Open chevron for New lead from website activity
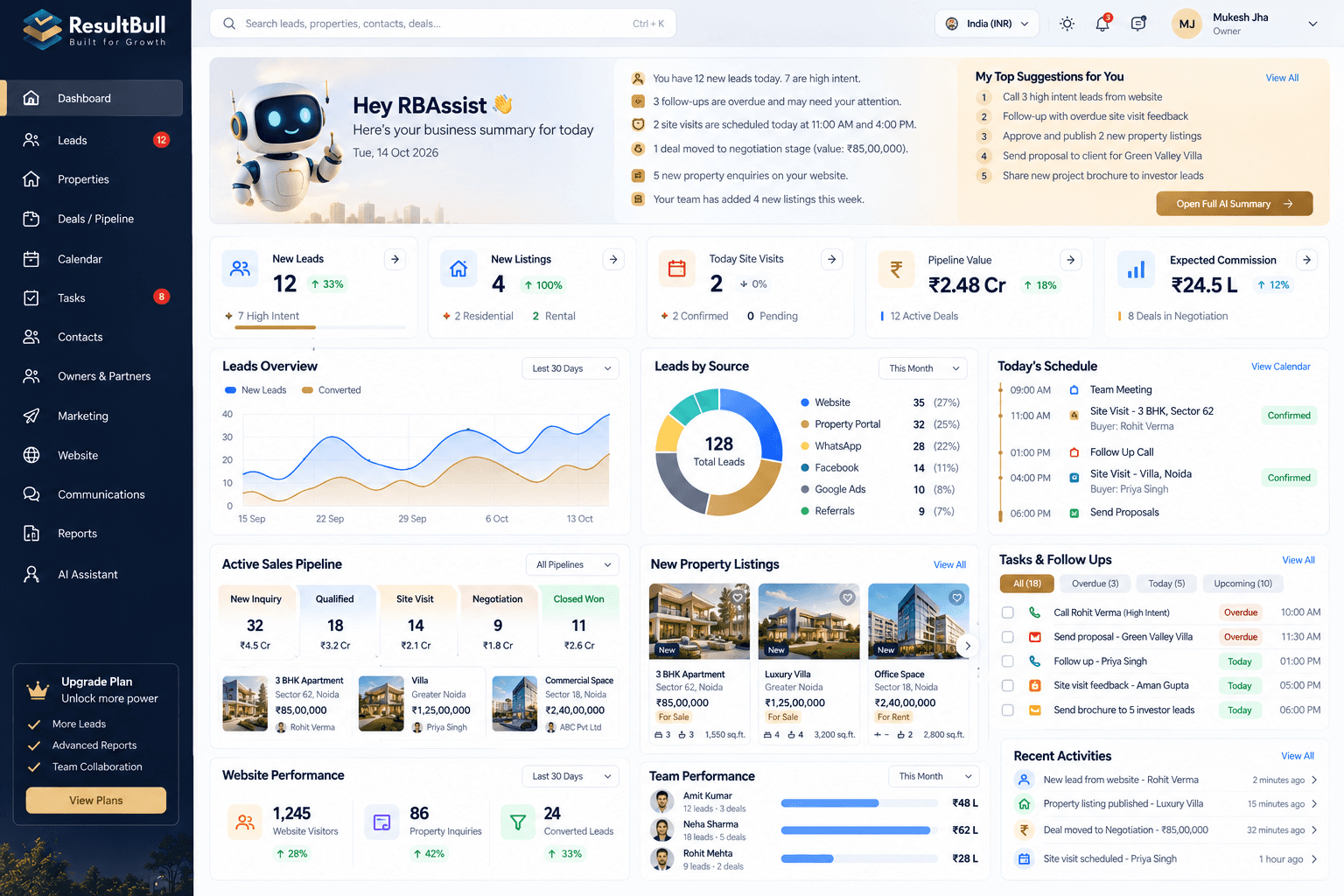 click(1314, 780)
